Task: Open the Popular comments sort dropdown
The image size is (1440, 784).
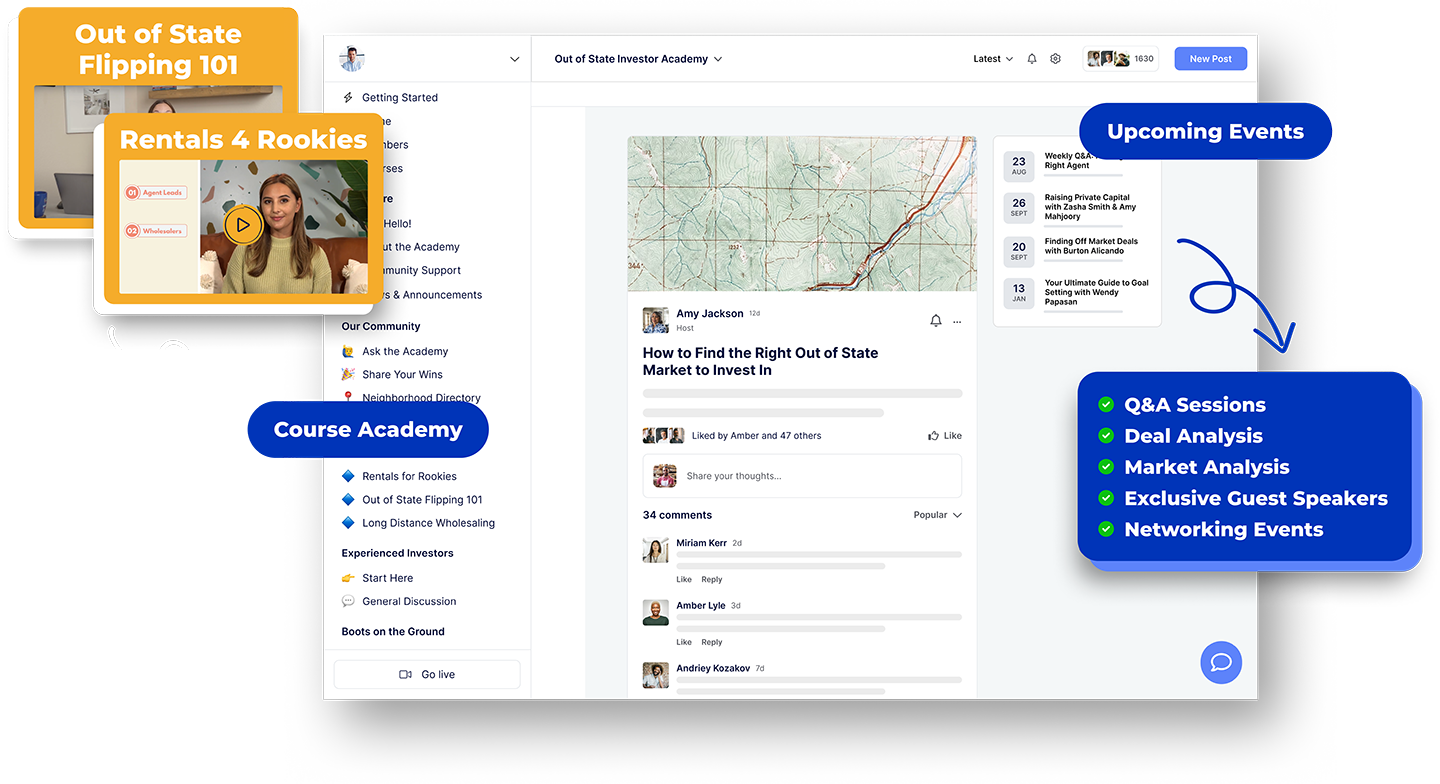Action: tap(937, 515)
